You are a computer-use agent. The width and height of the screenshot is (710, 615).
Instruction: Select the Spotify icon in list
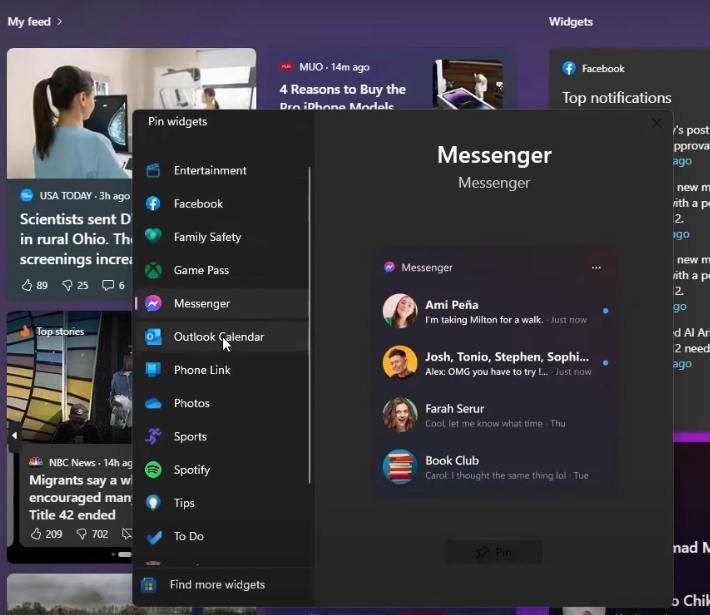[153, 470]
